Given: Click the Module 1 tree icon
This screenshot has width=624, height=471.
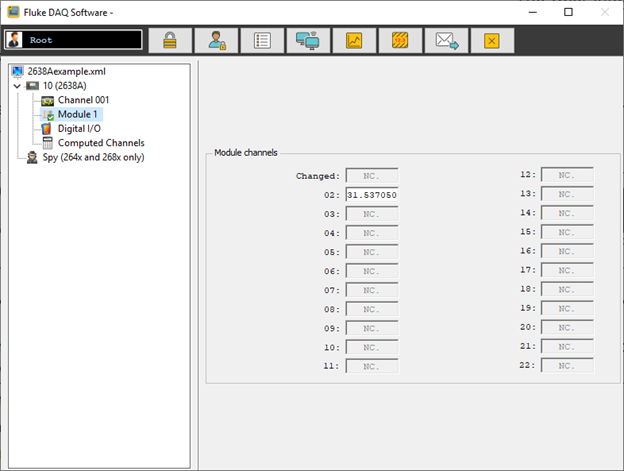Looking at the screenshot, I should pos(48,115).
